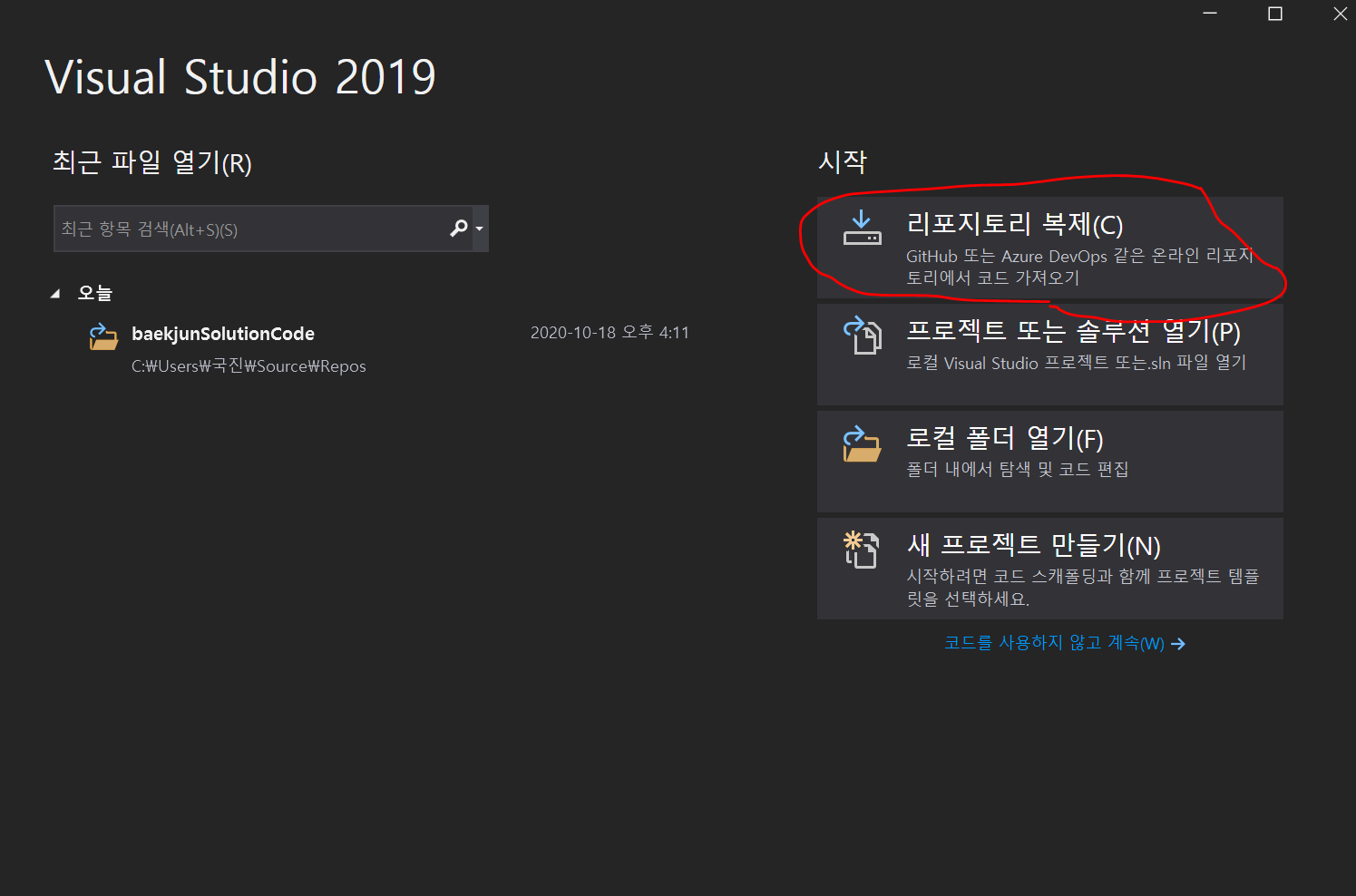
Task: Click the 오늘 group label
Action: click(x=95, y=293)
